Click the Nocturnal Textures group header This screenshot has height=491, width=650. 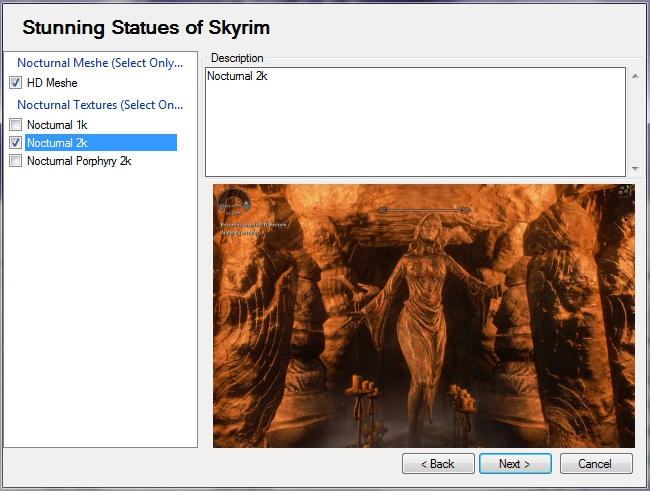pos(100,105)
